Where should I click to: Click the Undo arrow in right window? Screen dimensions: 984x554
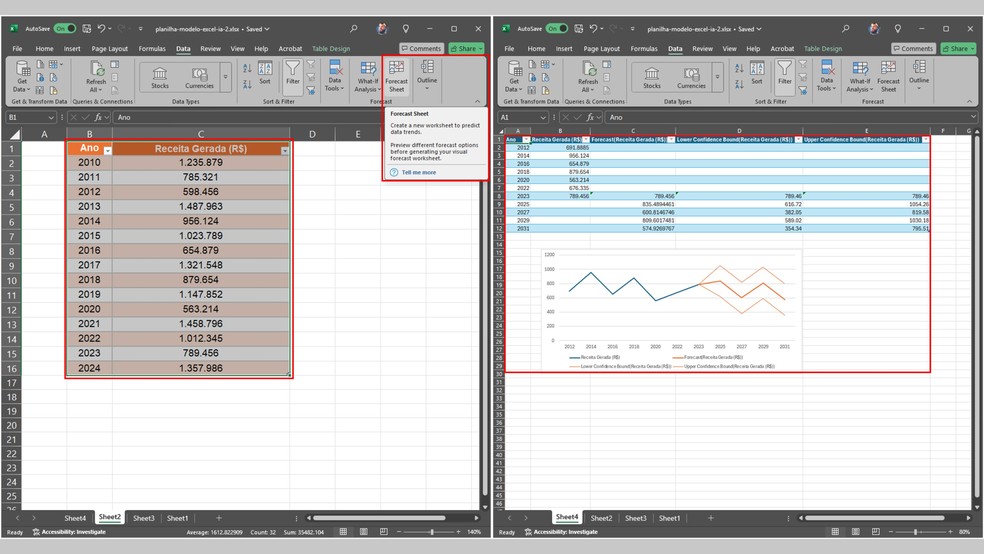[593, 29]
